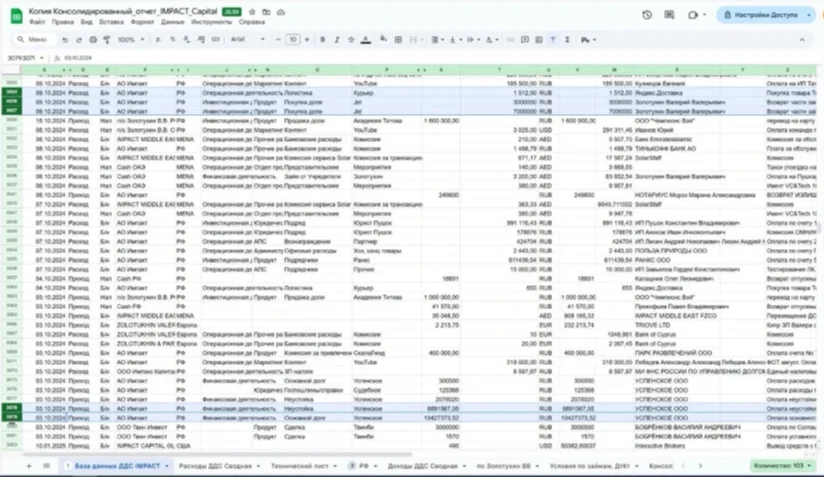Open the Количество: 103 summary dropdown

point(782,466)
